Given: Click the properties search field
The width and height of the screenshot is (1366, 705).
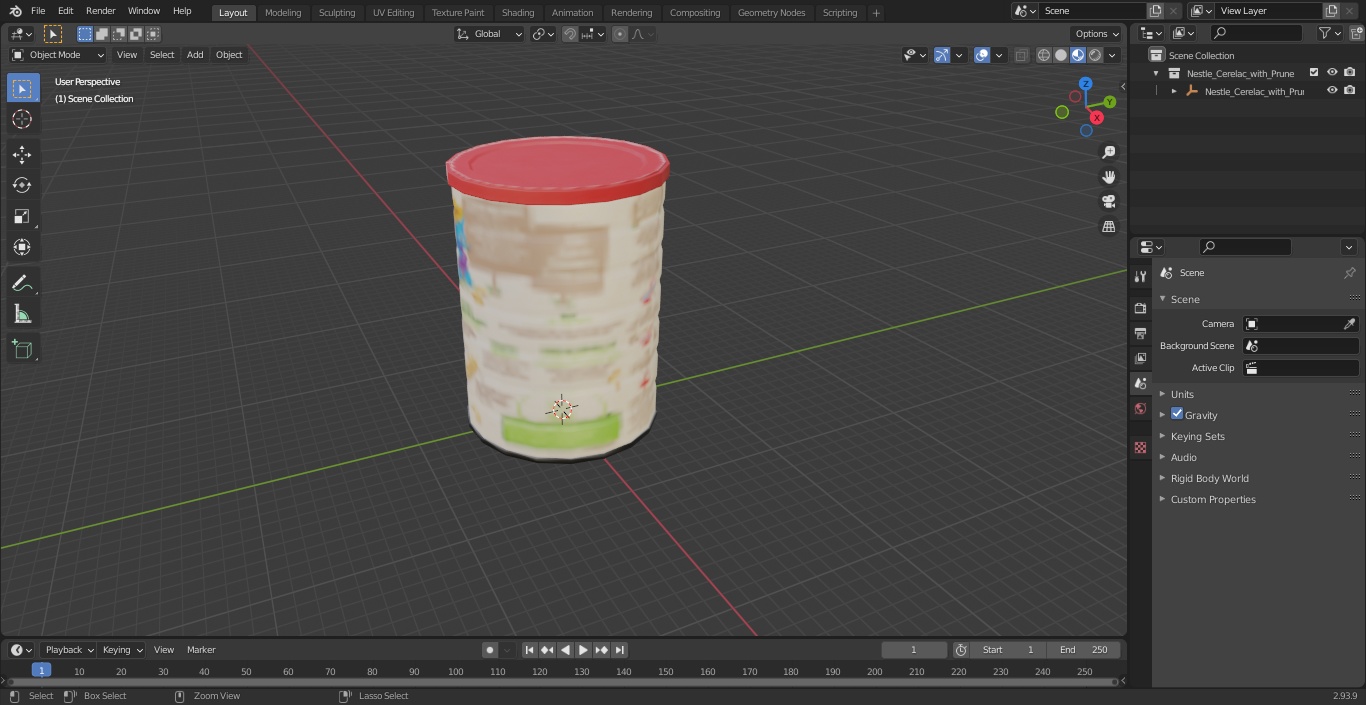Looking at the screenshot, I should (x=1245, y=247).
